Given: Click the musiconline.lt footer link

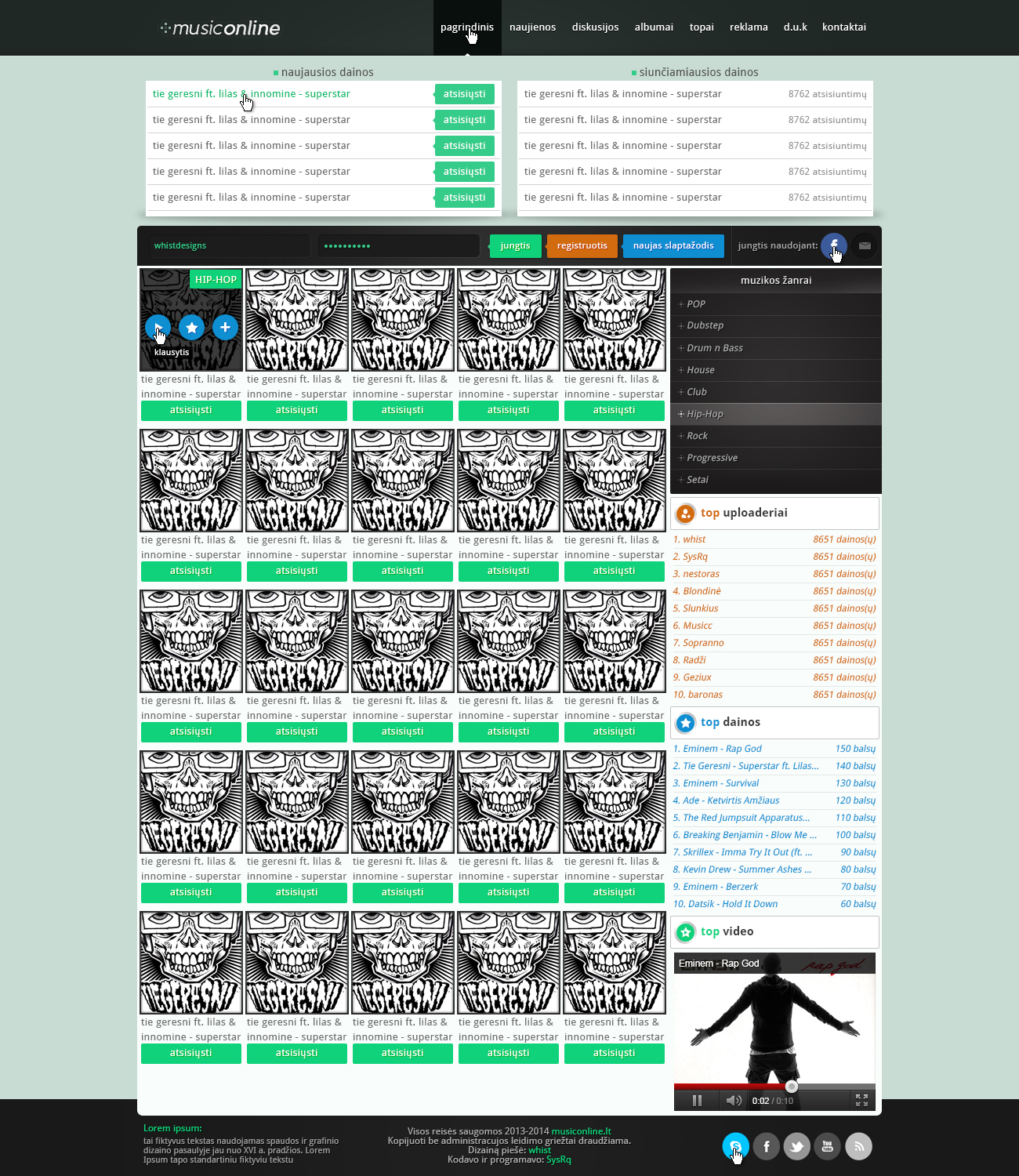Looking at the screenshot, I should click(x=581, y=1131).
